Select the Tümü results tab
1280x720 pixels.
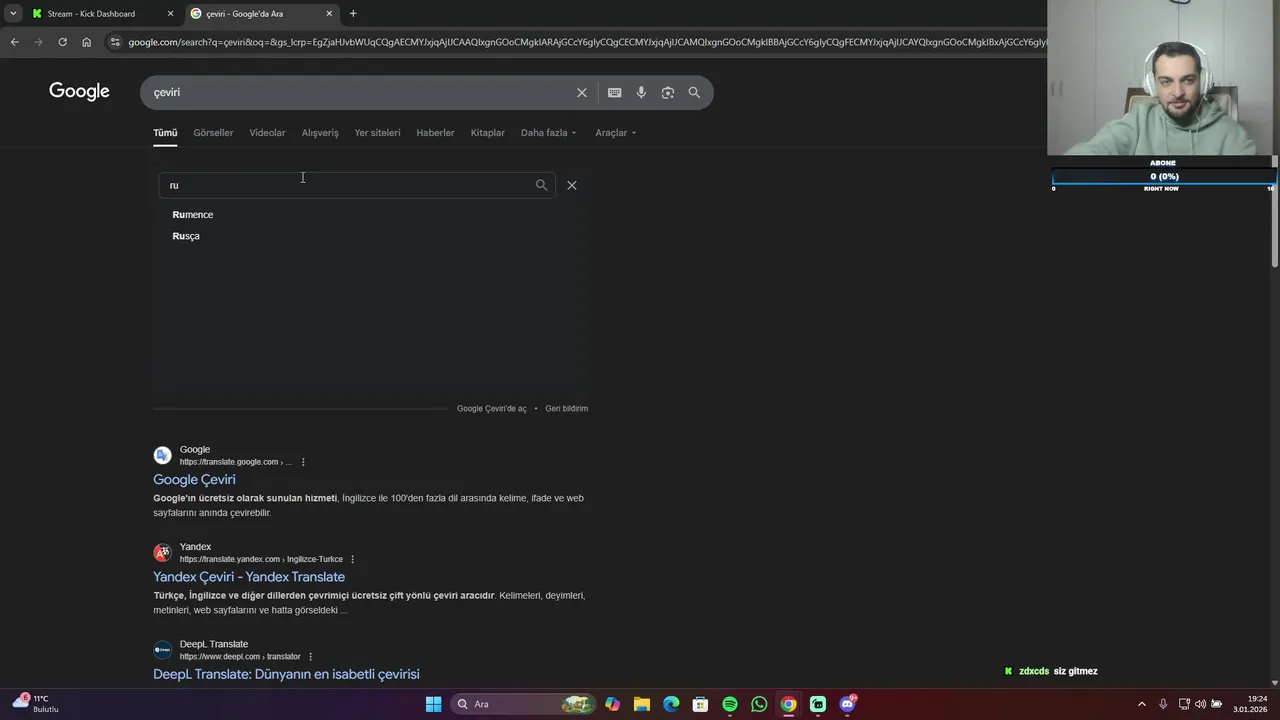tap(165, 133)
